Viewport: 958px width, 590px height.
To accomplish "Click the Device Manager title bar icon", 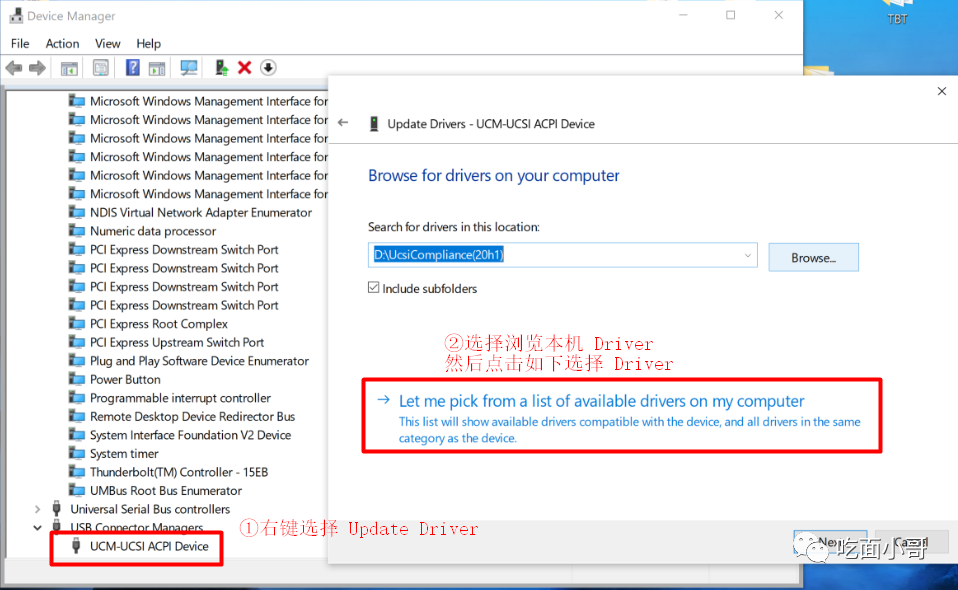I will 16,16.
